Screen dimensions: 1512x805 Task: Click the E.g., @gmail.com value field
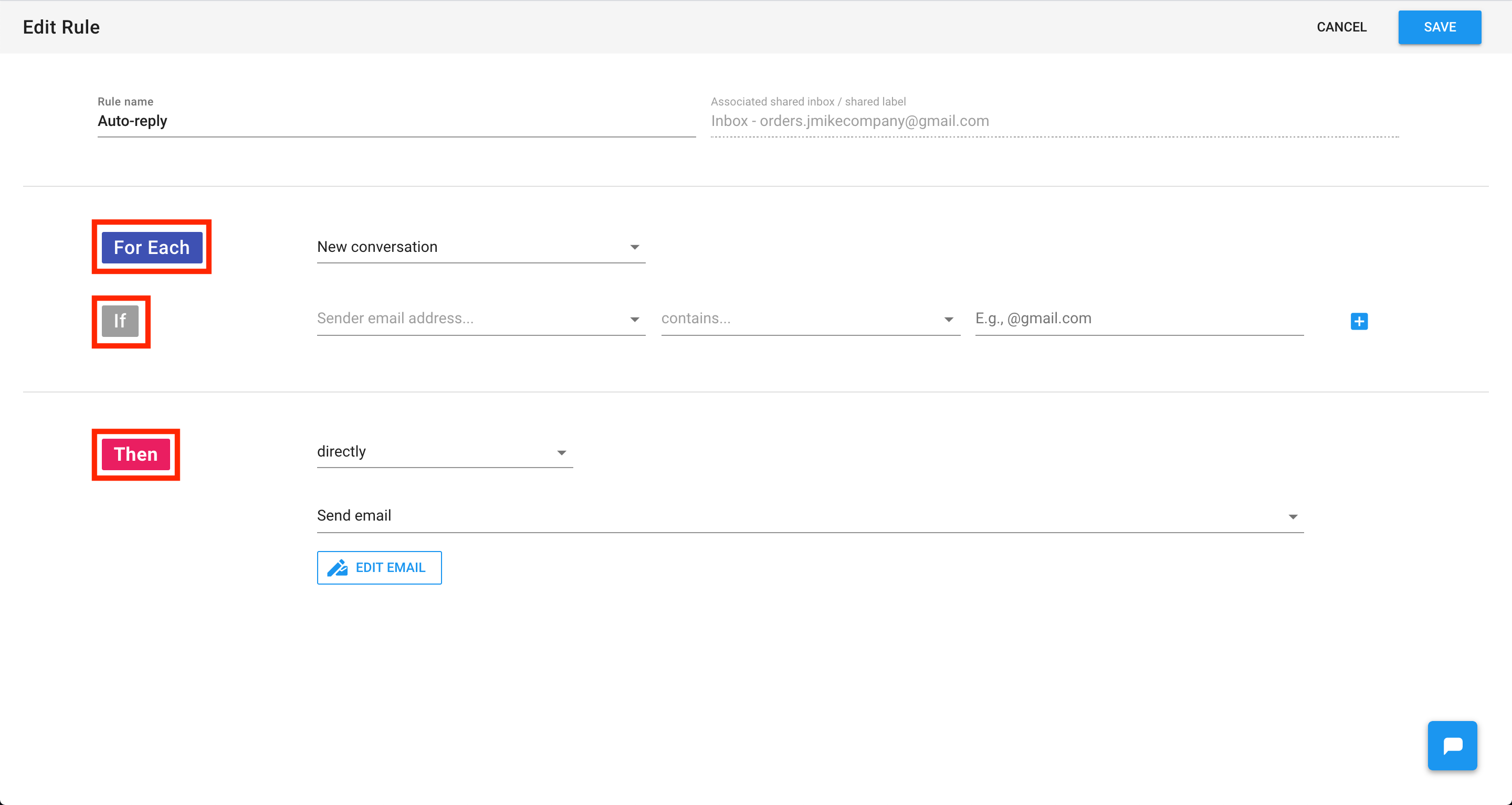click(1139, 319)
